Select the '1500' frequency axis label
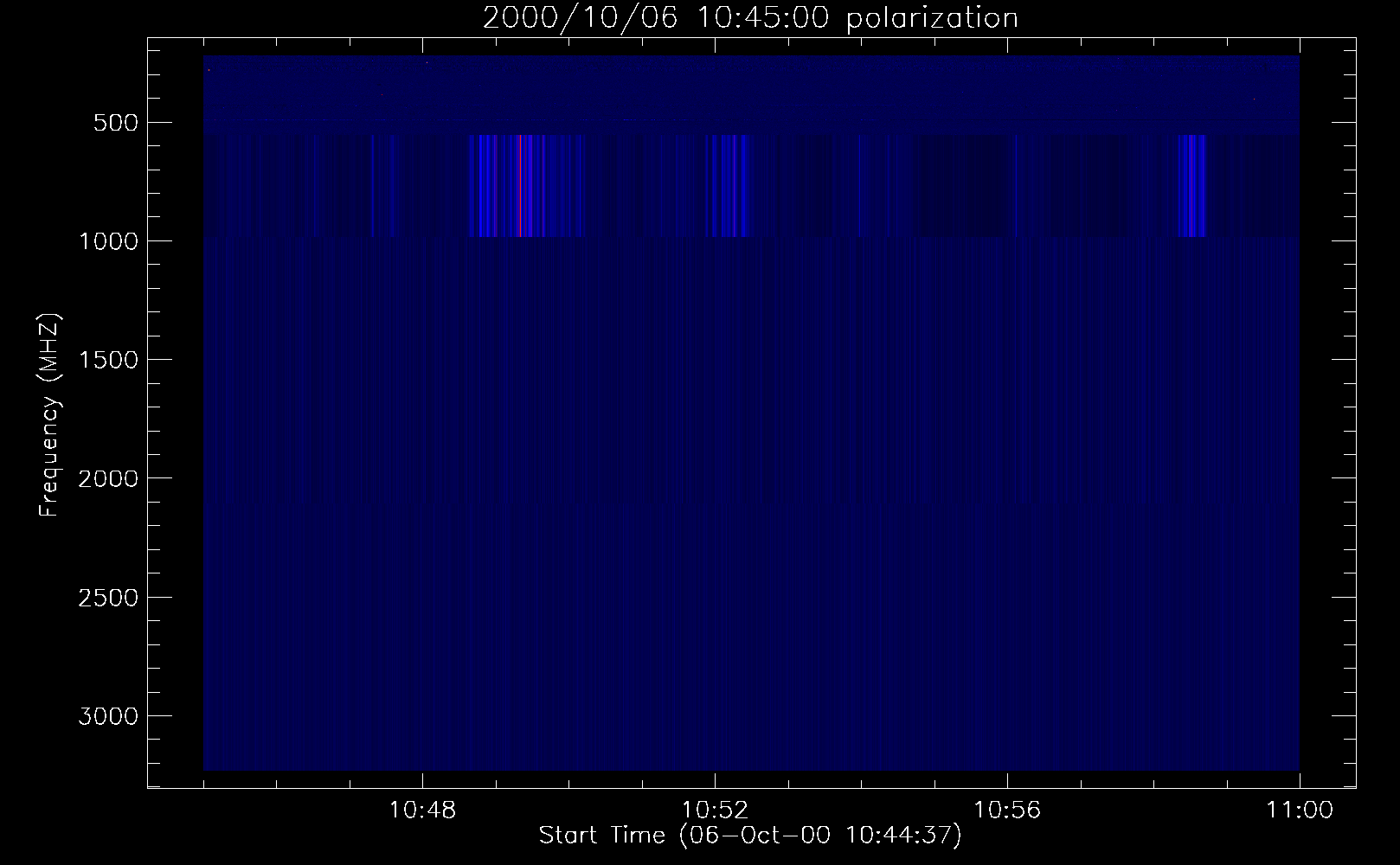 coord(107,360)
